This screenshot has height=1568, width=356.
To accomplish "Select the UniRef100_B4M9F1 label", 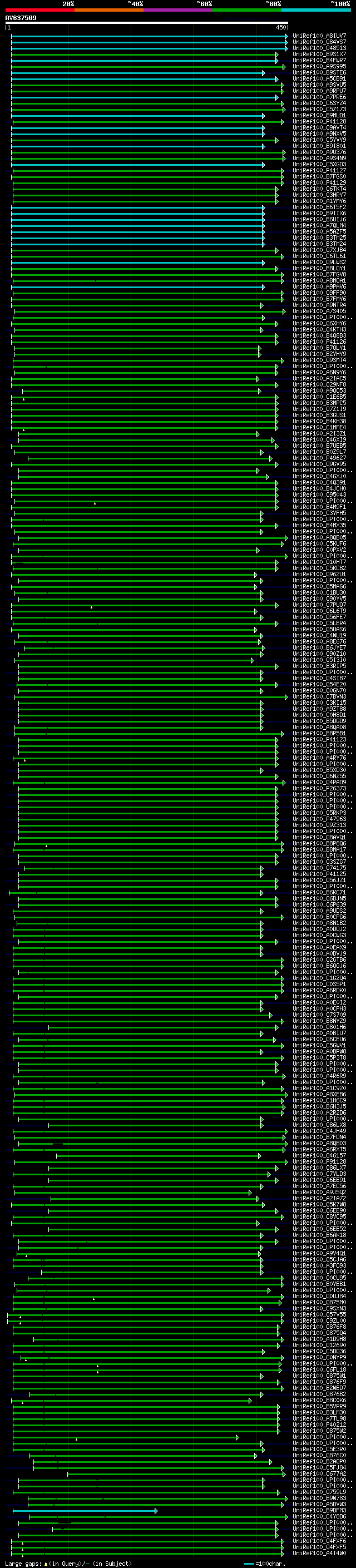I will 319,507.
